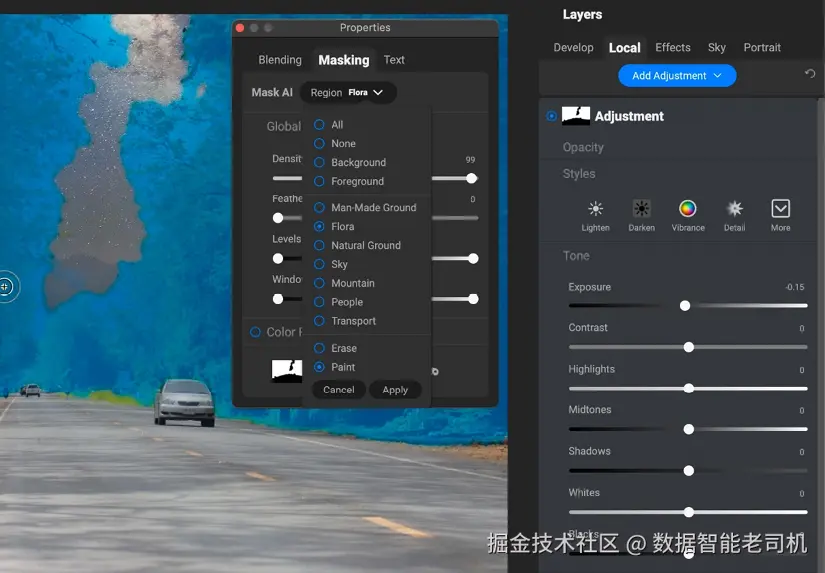
Task: Open the Sky tab in Layers panel
Action: pos(716,47)
